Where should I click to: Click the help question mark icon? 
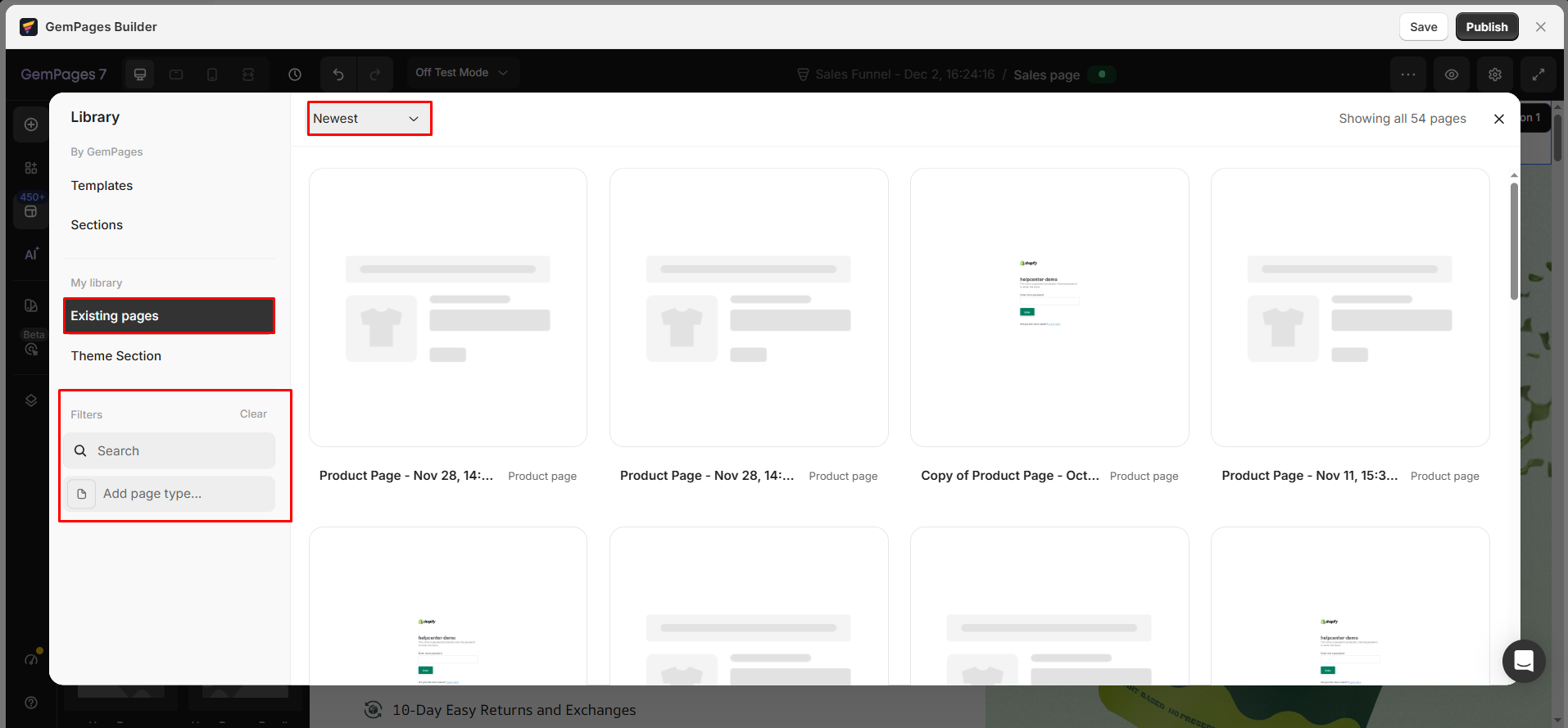pos(31,703)
